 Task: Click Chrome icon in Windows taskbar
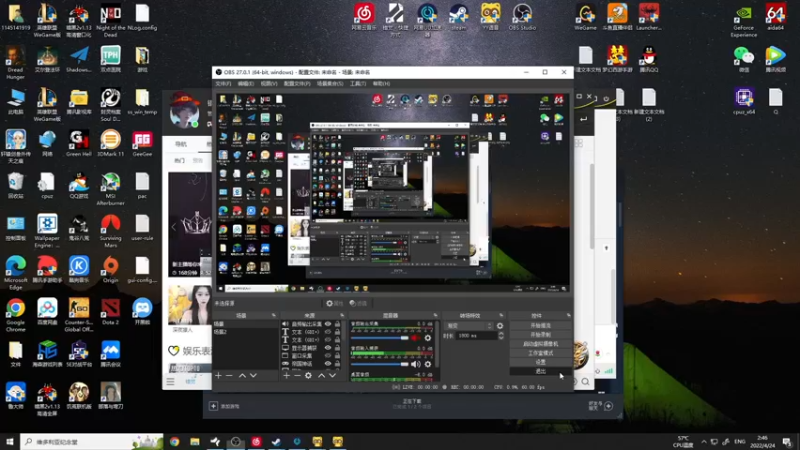tap(174, 442)
